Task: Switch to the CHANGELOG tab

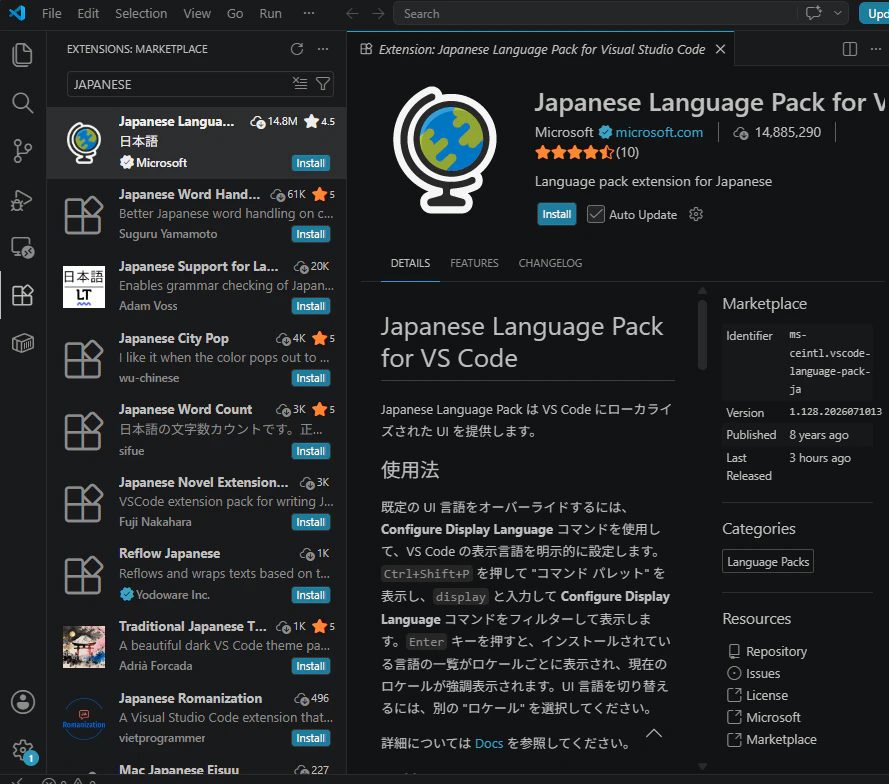Action: pos(551,263)
